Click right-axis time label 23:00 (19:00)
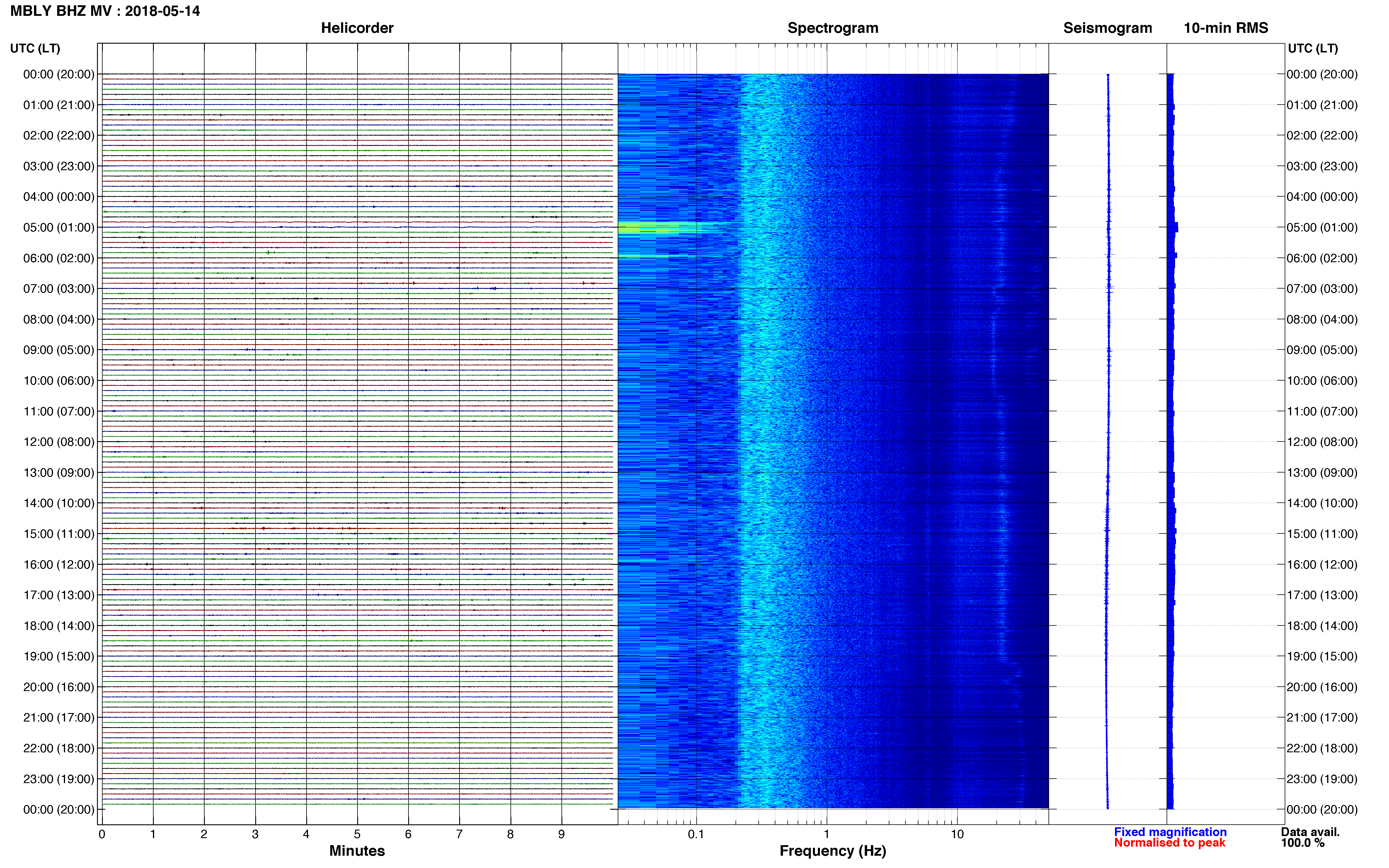Viewport: 1389px width, 868px height. (1322, 779)
